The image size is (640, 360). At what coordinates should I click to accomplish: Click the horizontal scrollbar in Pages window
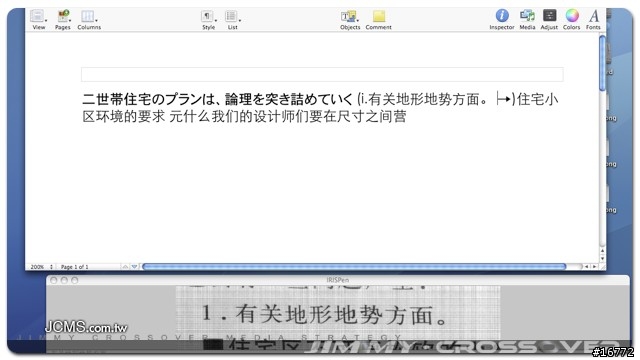pos(354,267)
